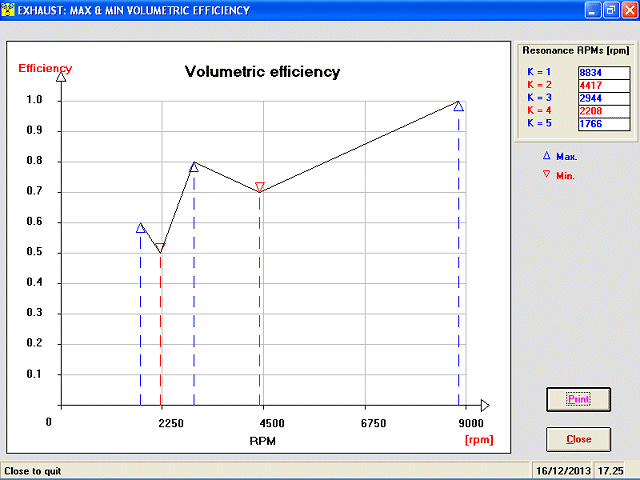Screen dimensions: 640x480
Task: Click the 2250 x-axis value
Action: (171, 423)
